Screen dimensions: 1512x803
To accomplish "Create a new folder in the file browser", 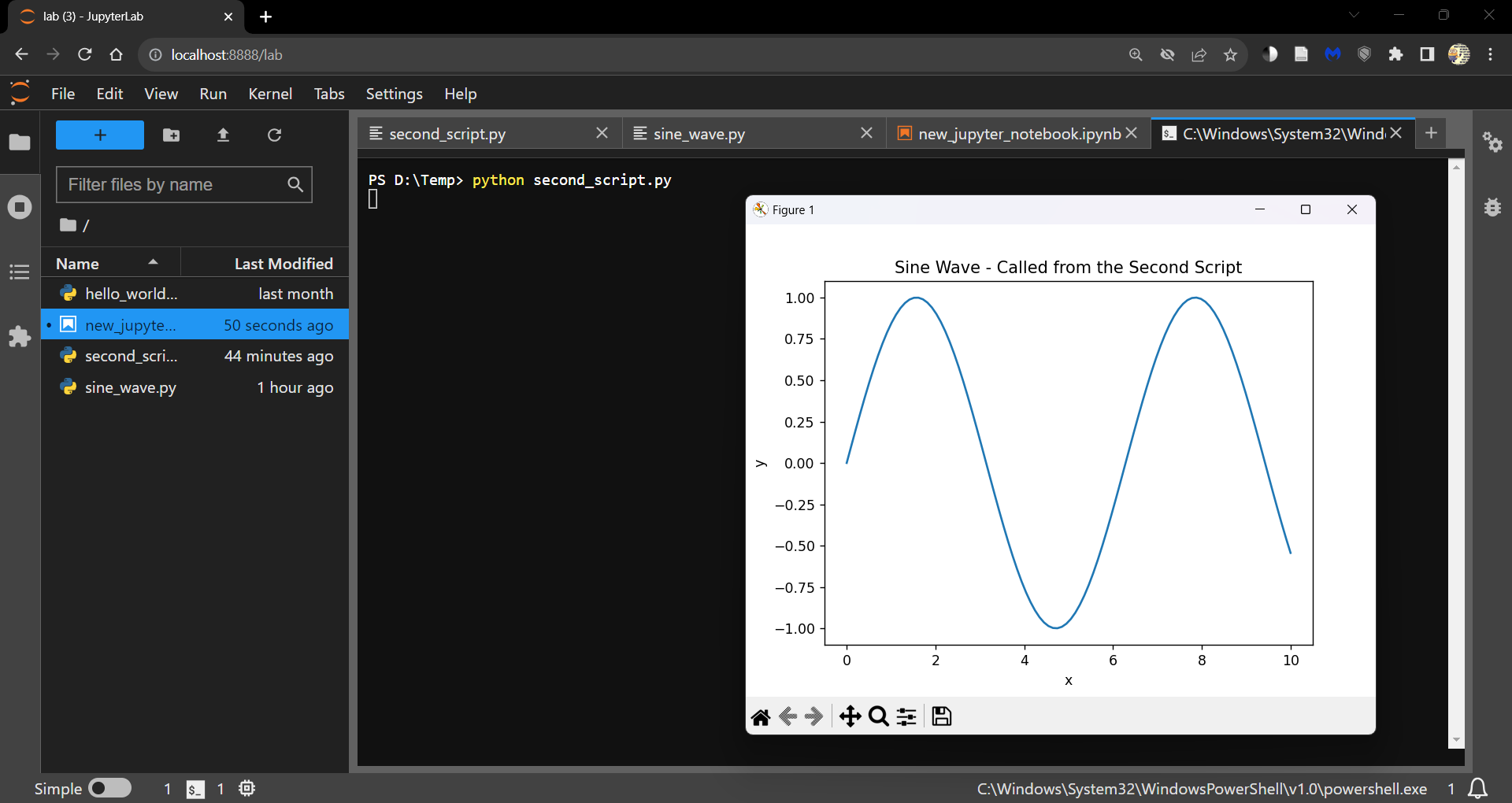I will pos(170,135).
